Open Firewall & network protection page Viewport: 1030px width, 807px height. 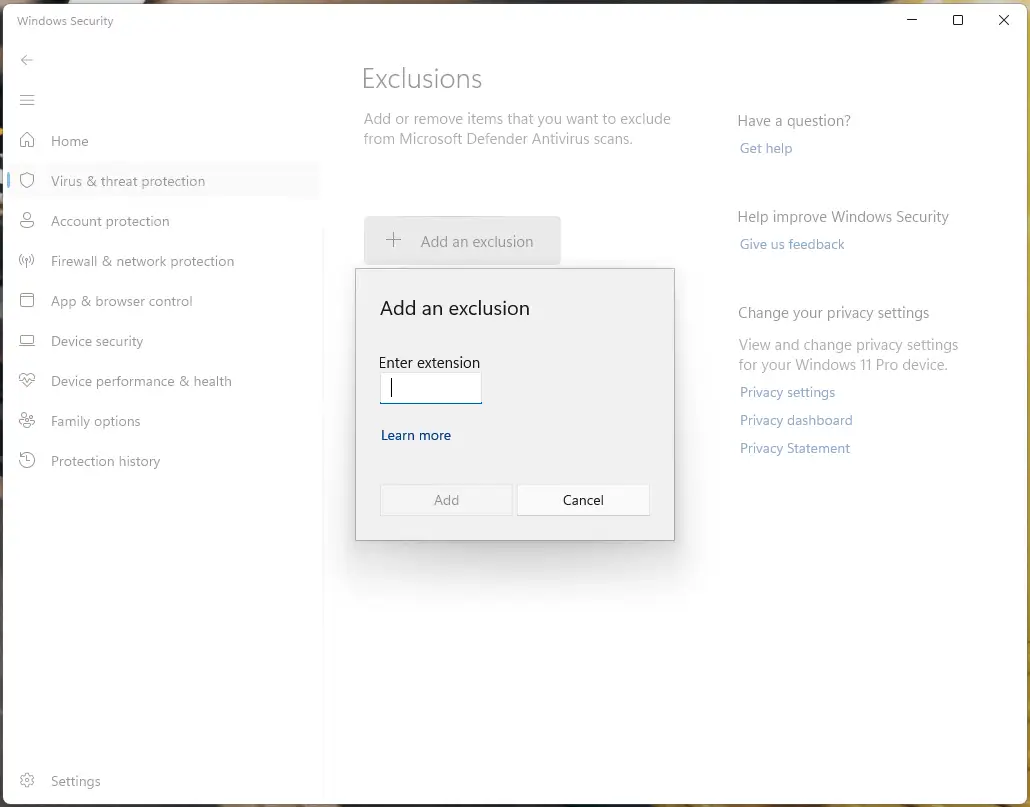tap(143, 261)
